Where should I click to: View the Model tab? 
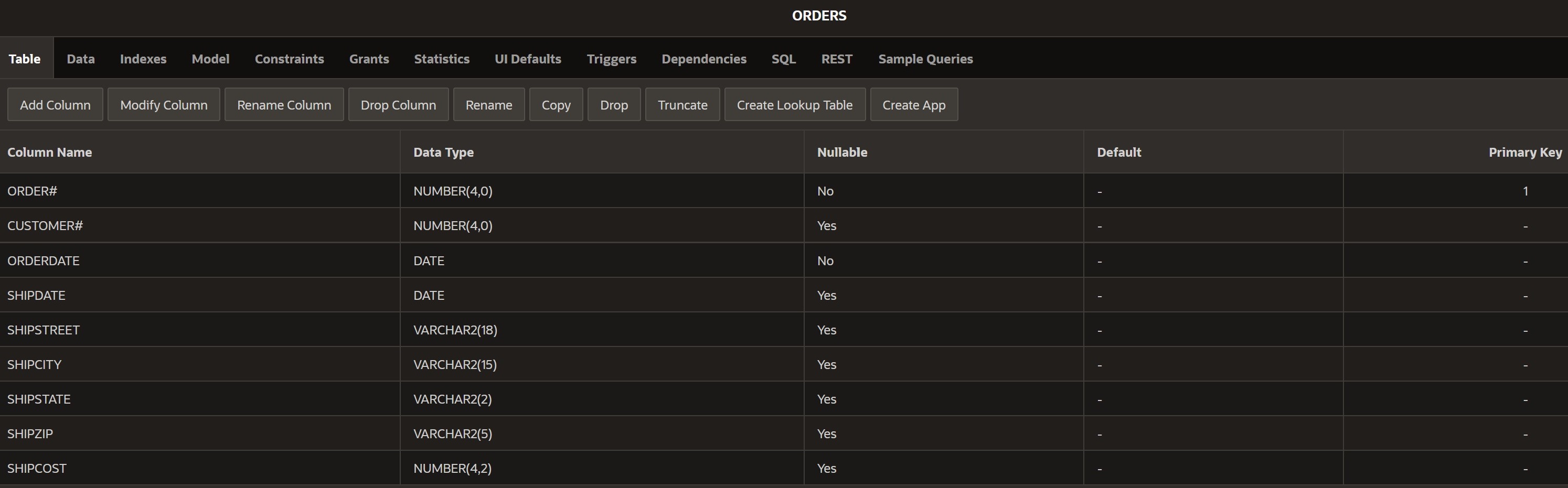210,58
